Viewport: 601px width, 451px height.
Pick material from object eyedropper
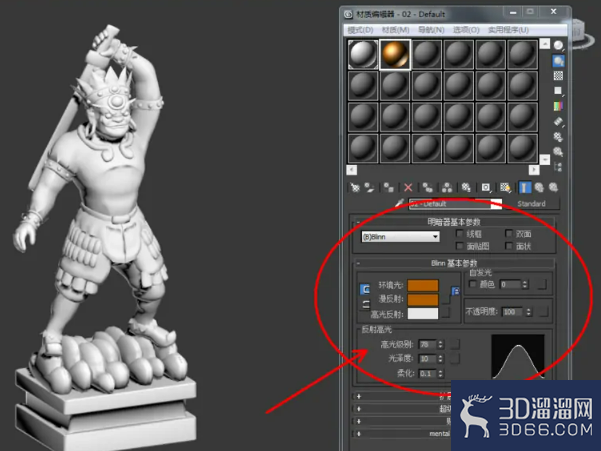[399, 203]
